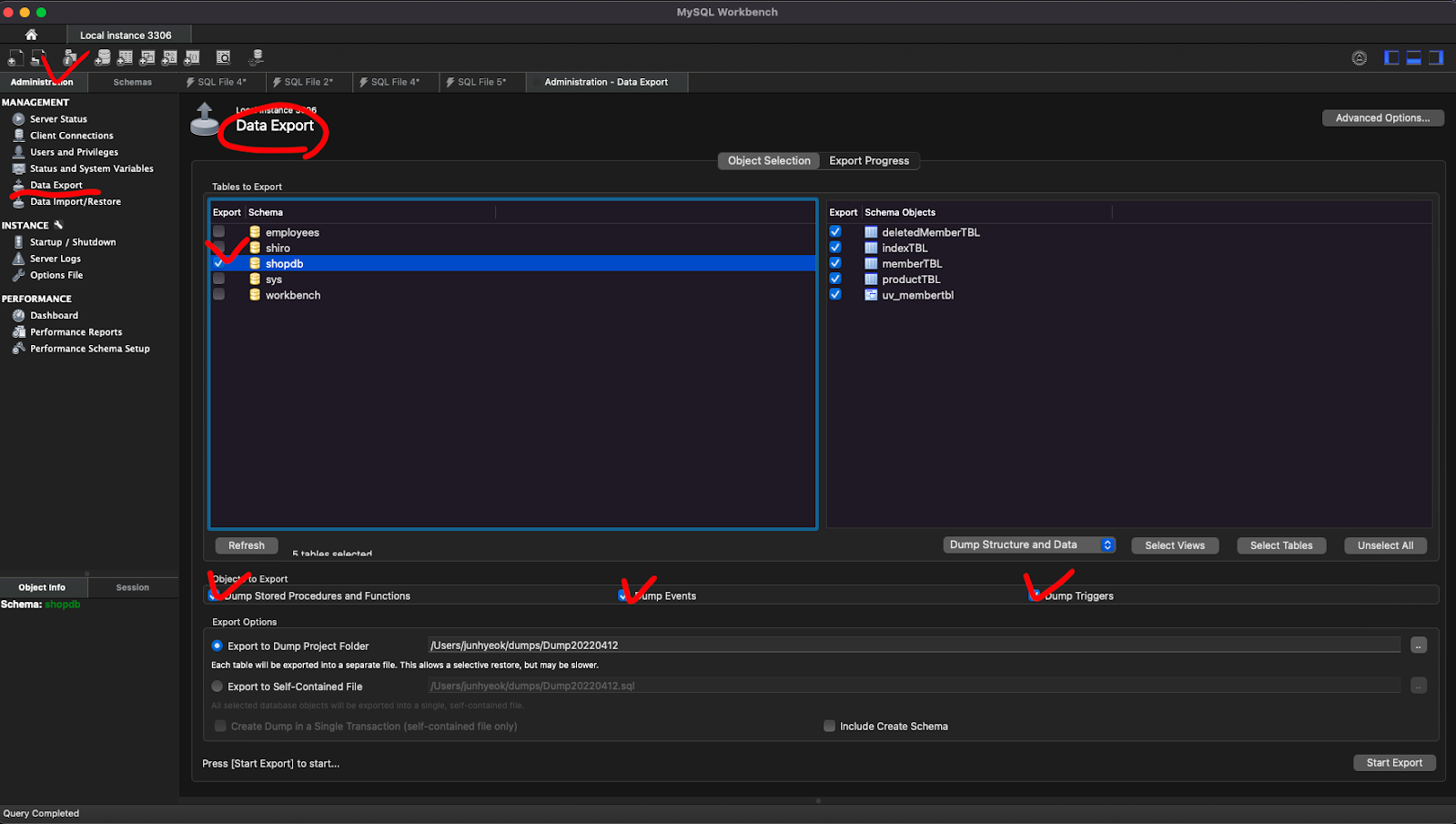The width and height of the screenshot is (1456, 824).
Task: Open Advanced Options dialog
Action: pos(1382,117)
